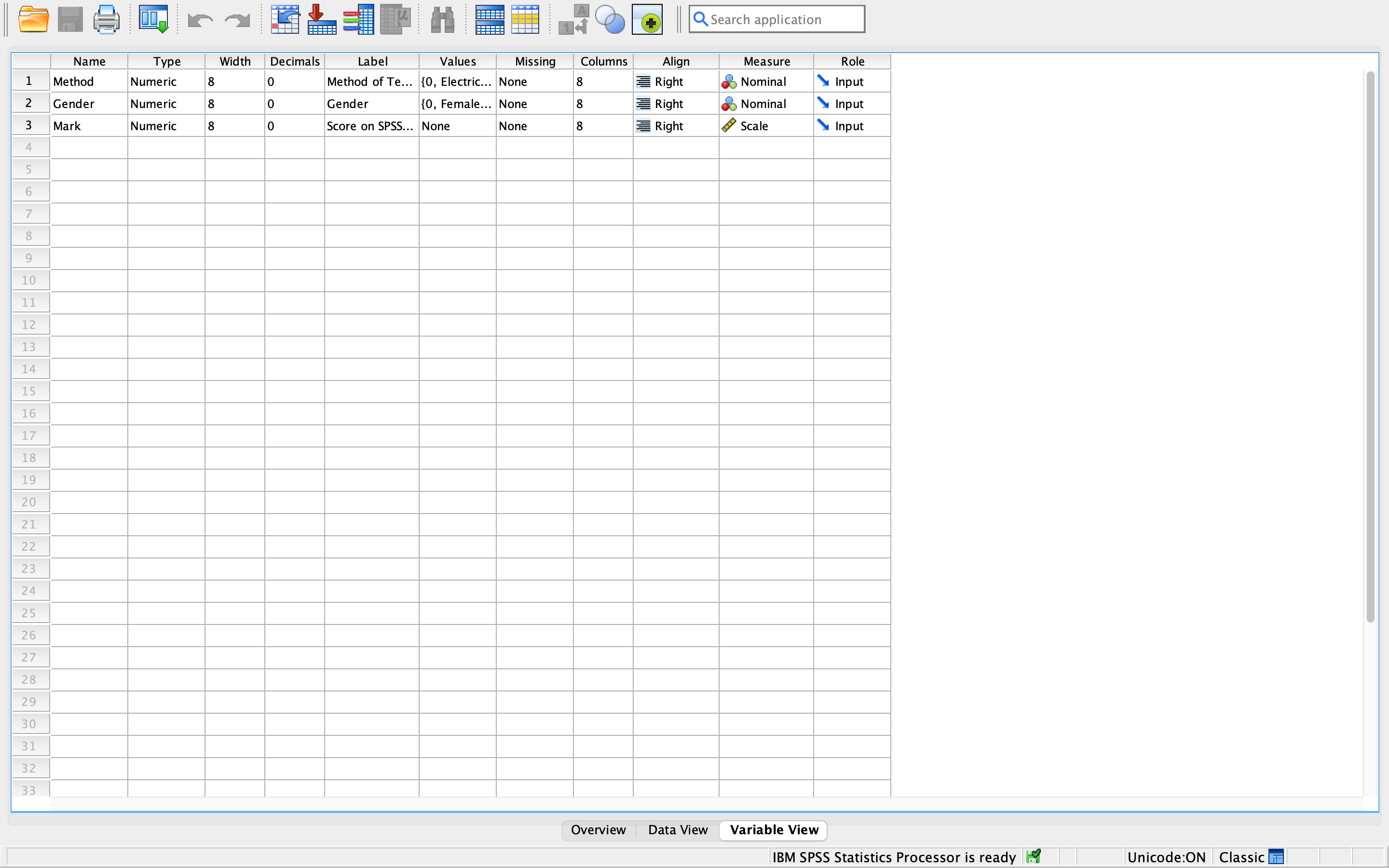Click the Search application field
The height and width of the screenshot is (868, 1389).
coord(776,19)
